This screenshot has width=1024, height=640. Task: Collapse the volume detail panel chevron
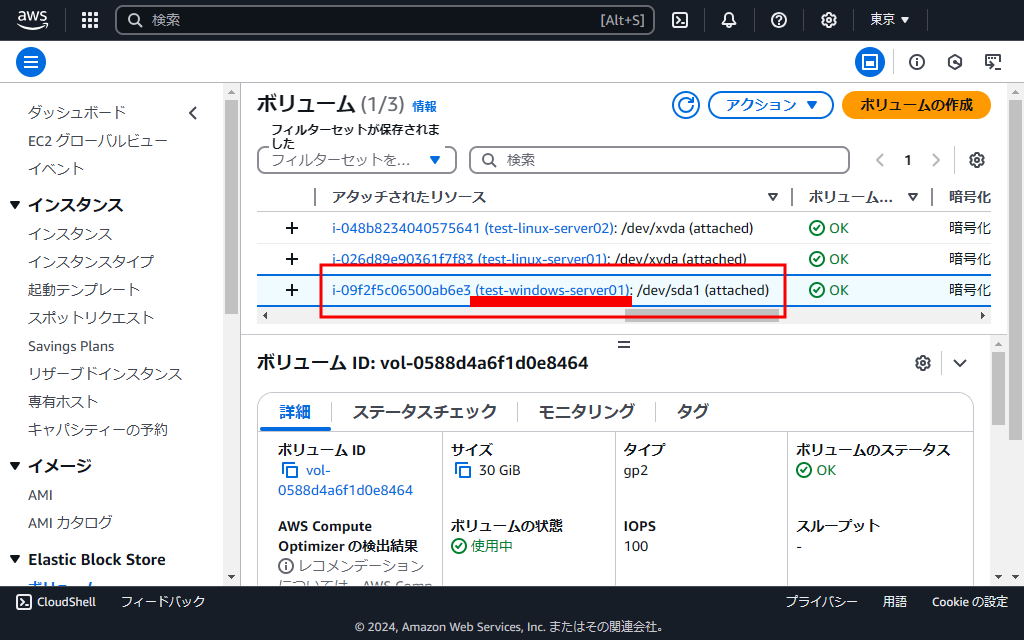tap(959, 363)
